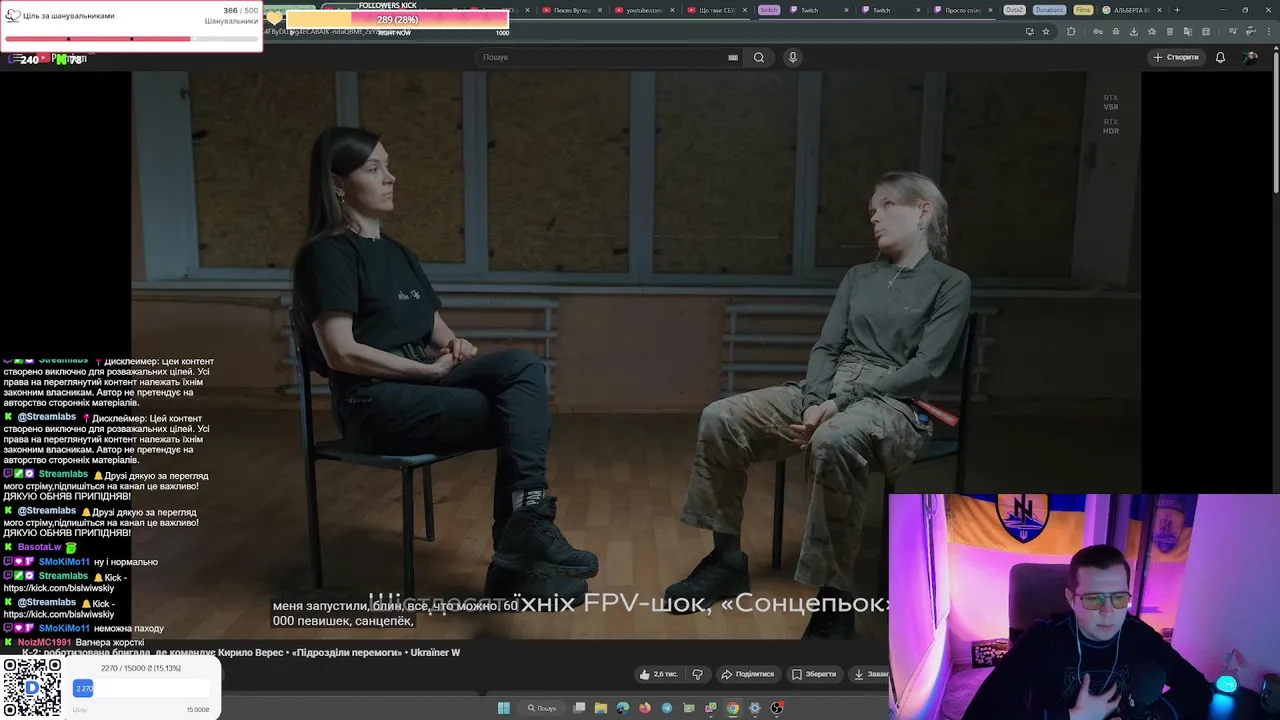Start voice search with the microphone icon
1280x720 pixels.
(793, 57)
